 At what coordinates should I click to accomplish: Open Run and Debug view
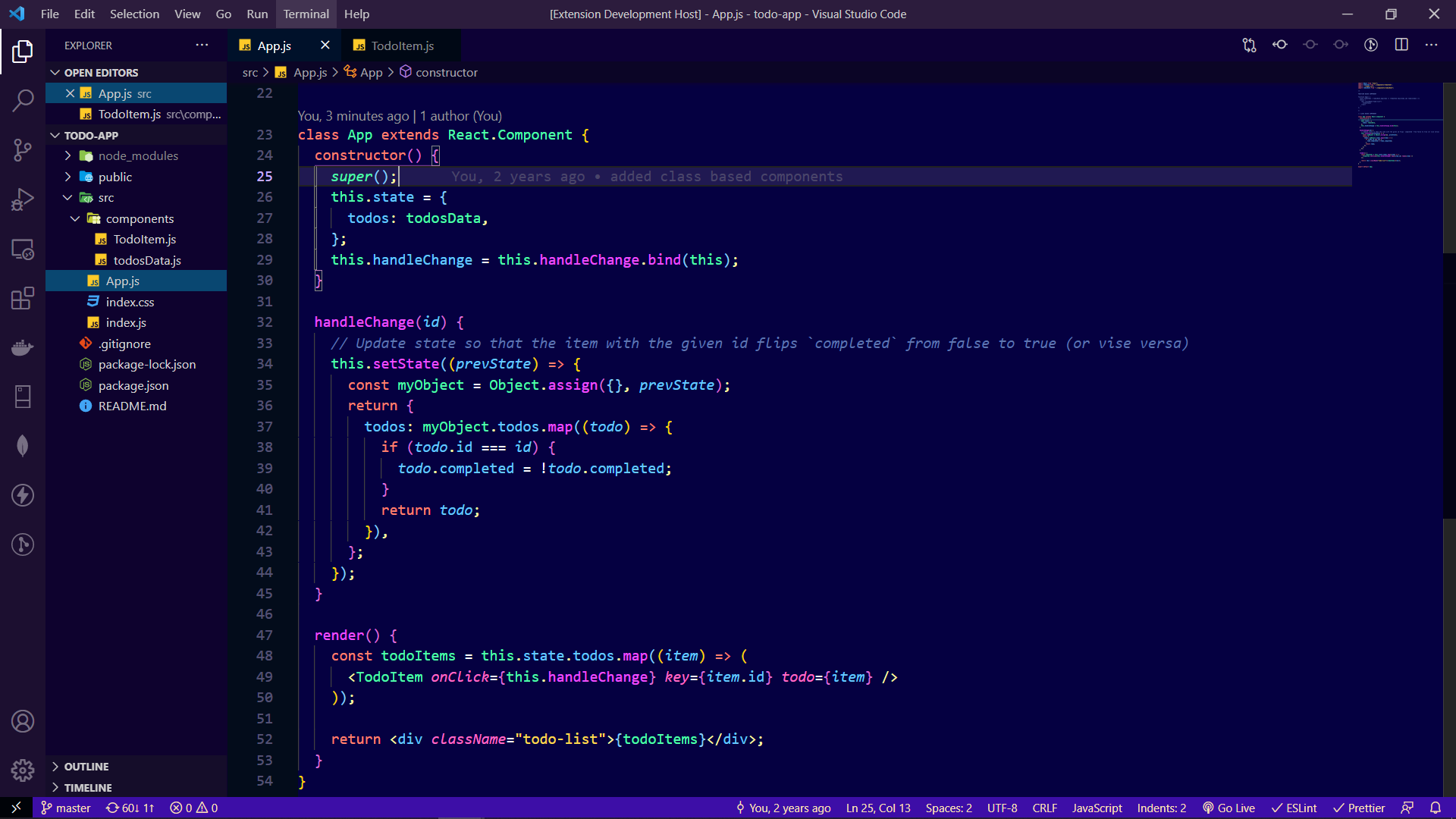[23, 199]
